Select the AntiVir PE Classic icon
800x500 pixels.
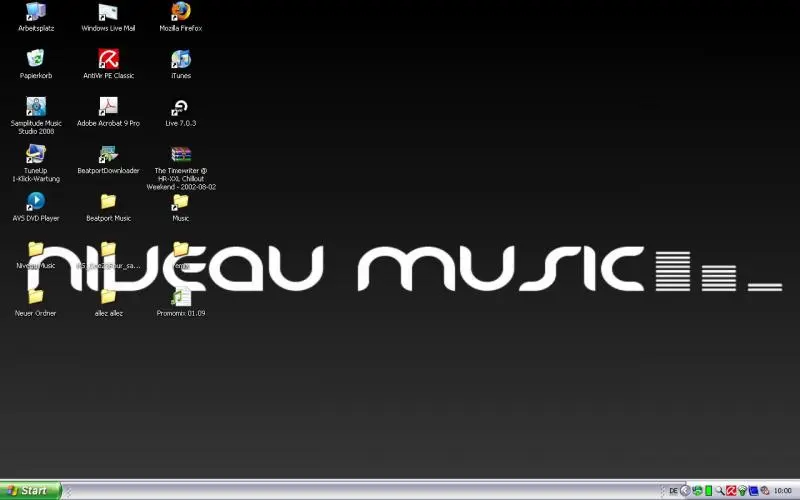coord(108,60)
